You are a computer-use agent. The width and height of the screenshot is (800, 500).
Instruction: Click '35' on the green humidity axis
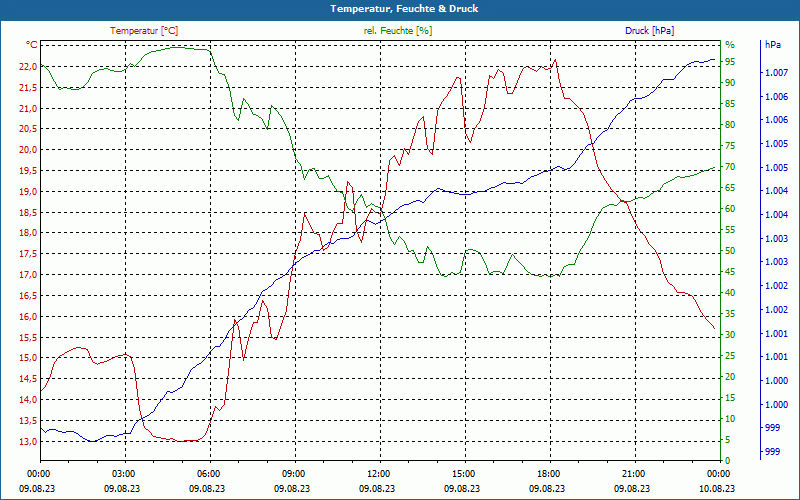730,314
